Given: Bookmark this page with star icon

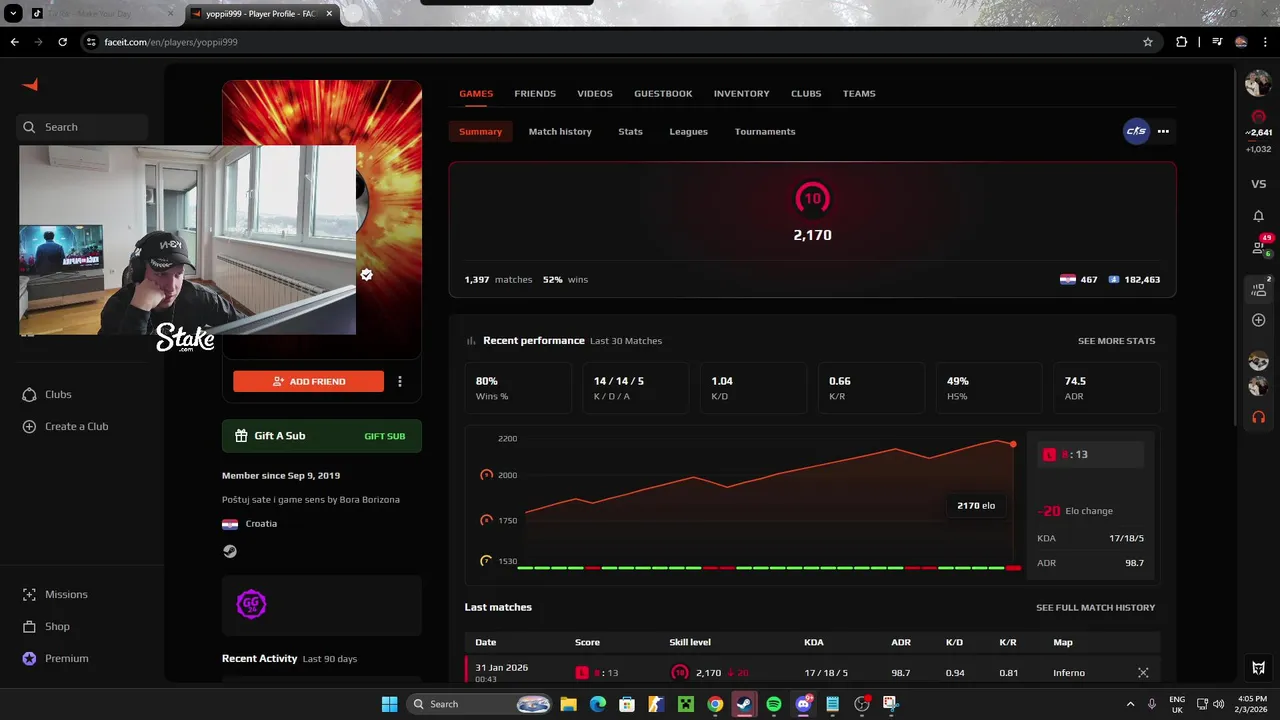Looking at the screenshot, I should (1148, 42).
